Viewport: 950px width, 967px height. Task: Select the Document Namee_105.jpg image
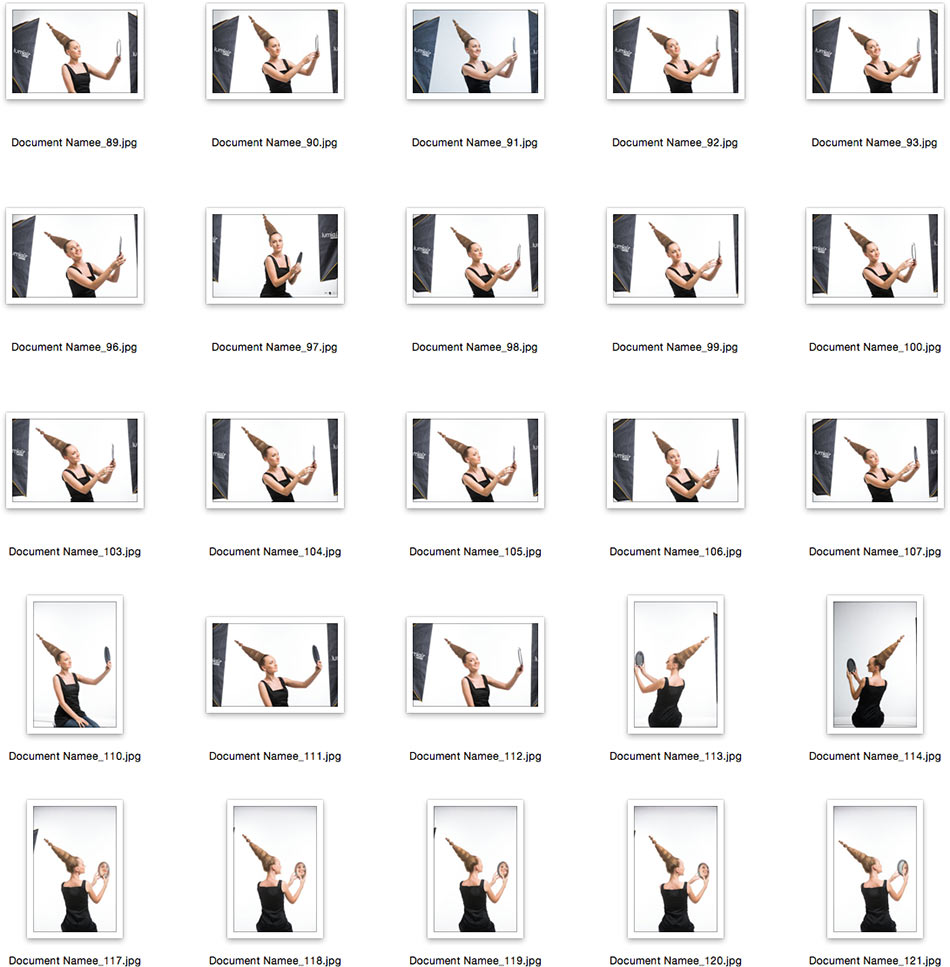475,460
